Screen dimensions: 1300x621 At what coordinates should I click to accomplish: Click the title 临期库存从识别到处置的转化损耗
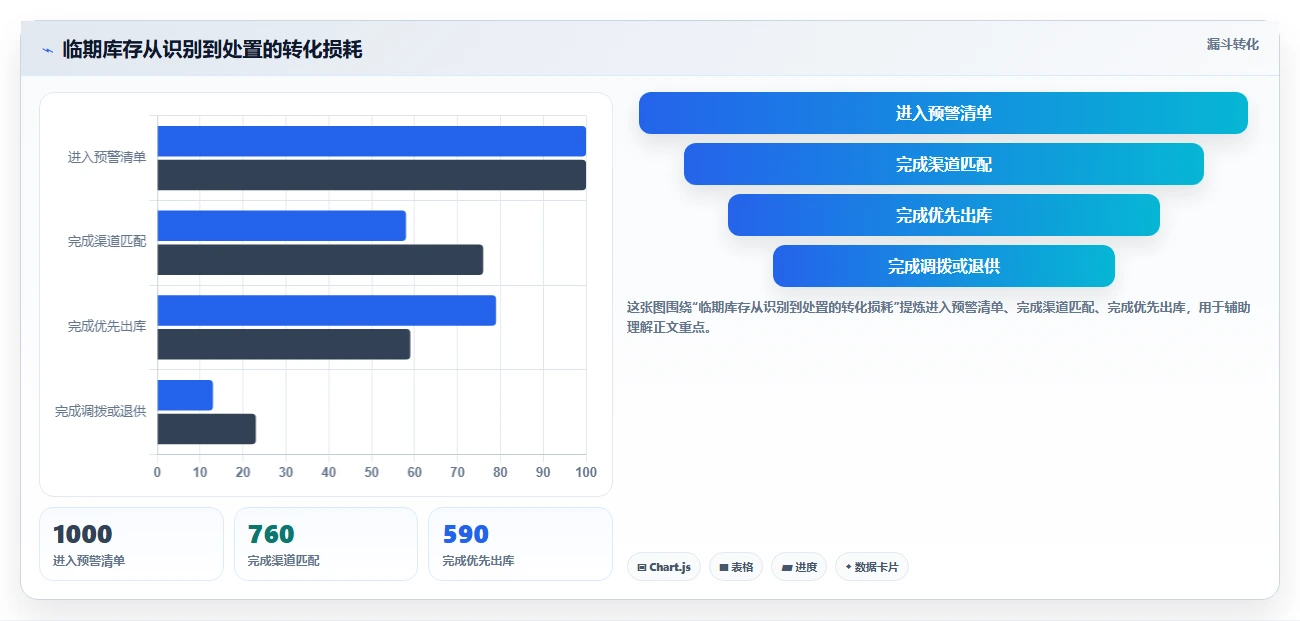212,49
